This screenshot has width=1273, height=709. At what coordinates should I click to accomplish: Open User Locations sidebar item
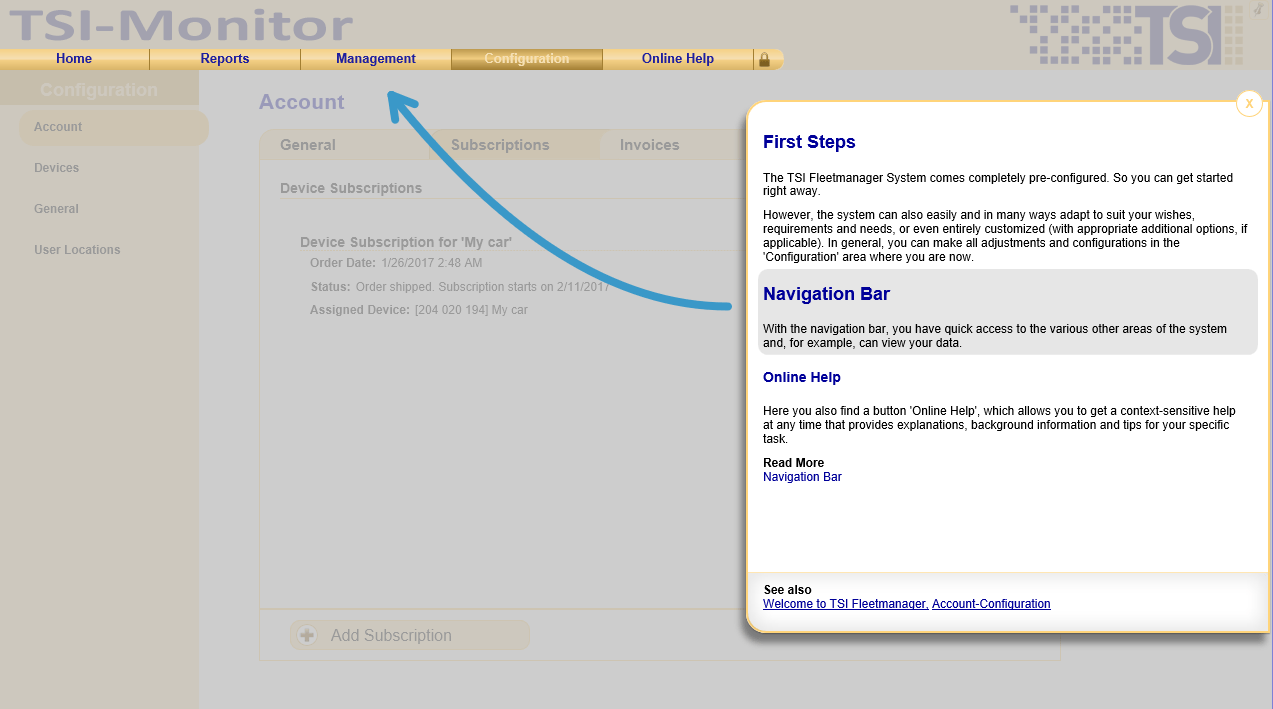point(77,250)
